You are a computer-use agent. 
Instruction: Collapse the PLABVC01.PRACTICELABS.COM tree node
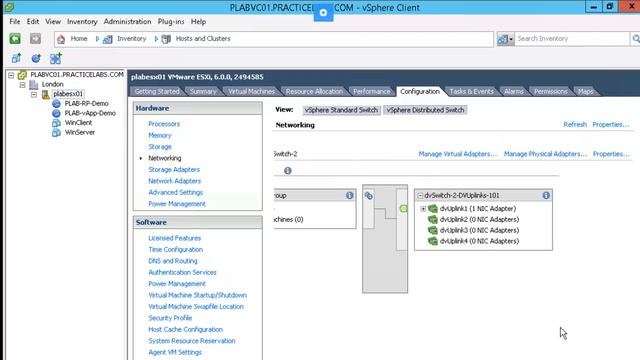tap(11, 75)
